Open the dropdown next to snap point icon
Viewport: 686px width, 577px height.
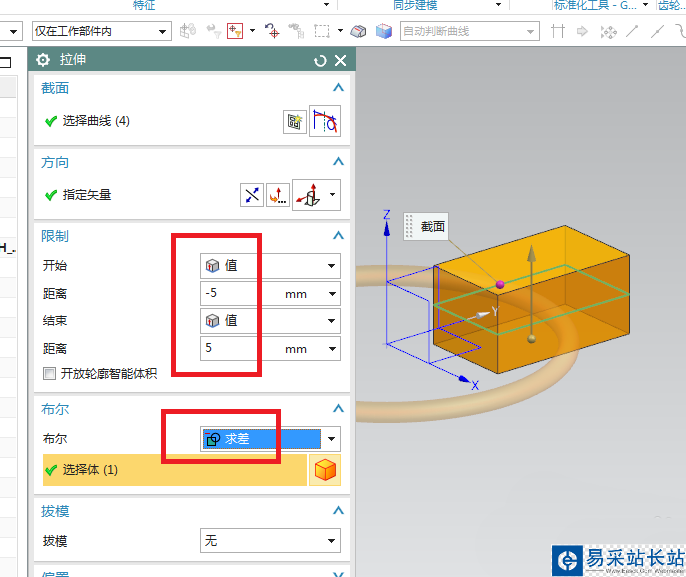pos(252,31)
